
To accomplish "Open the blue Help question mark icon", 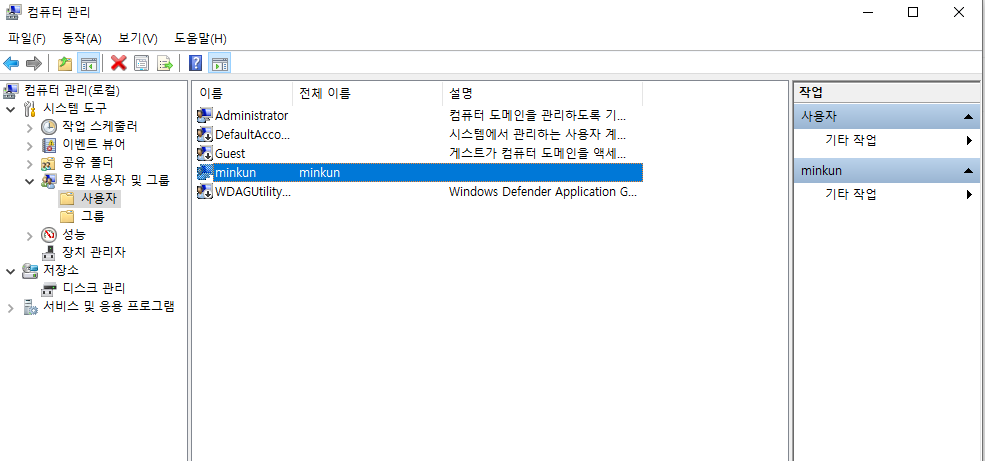I will tap(195, 63).
